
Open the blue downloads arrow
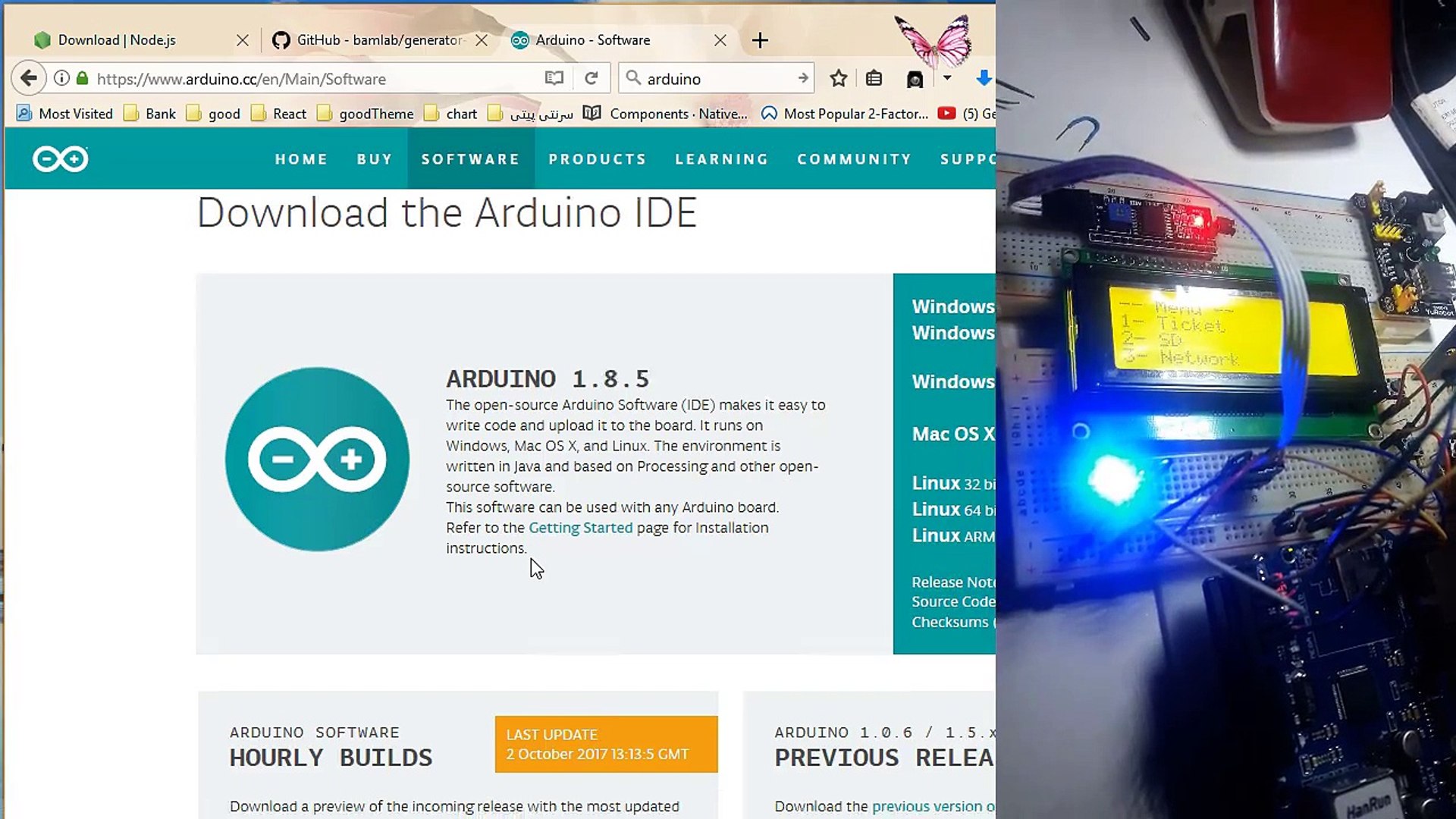click(984, 77)
